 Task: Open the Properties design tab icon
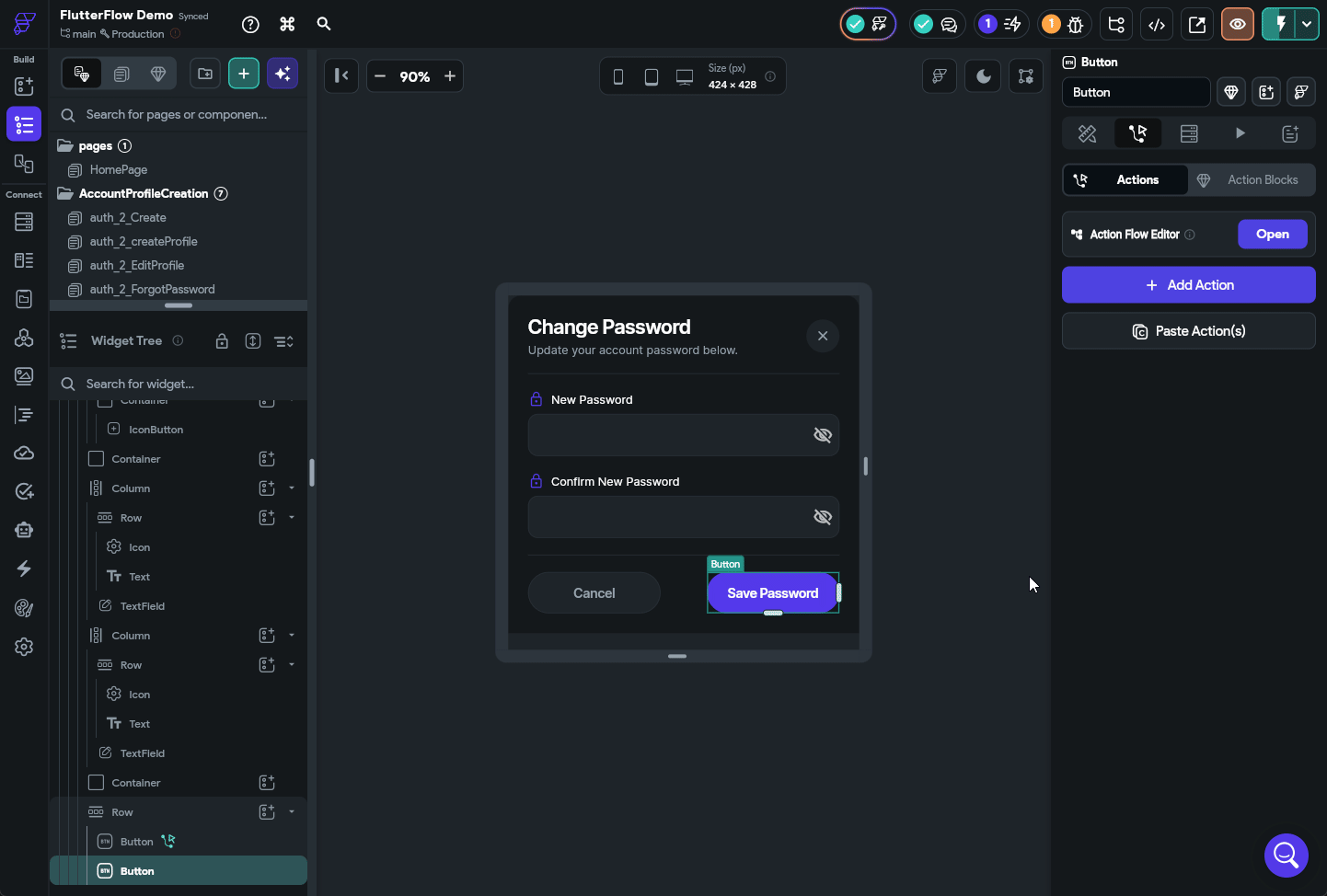1088,133
